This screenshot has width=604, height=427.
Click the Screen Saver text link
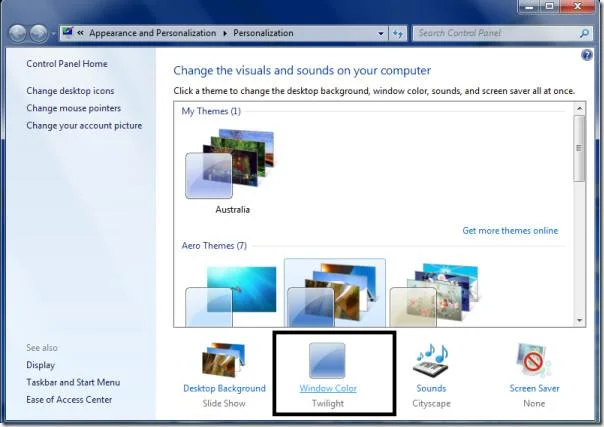(534, 388)
